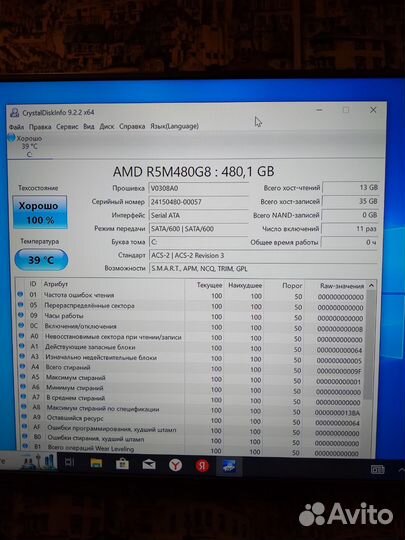The width and height of the screenshot is (405, 540).
Task: Click the status icon for attribute A6
Action: click(x=23, y=387)
